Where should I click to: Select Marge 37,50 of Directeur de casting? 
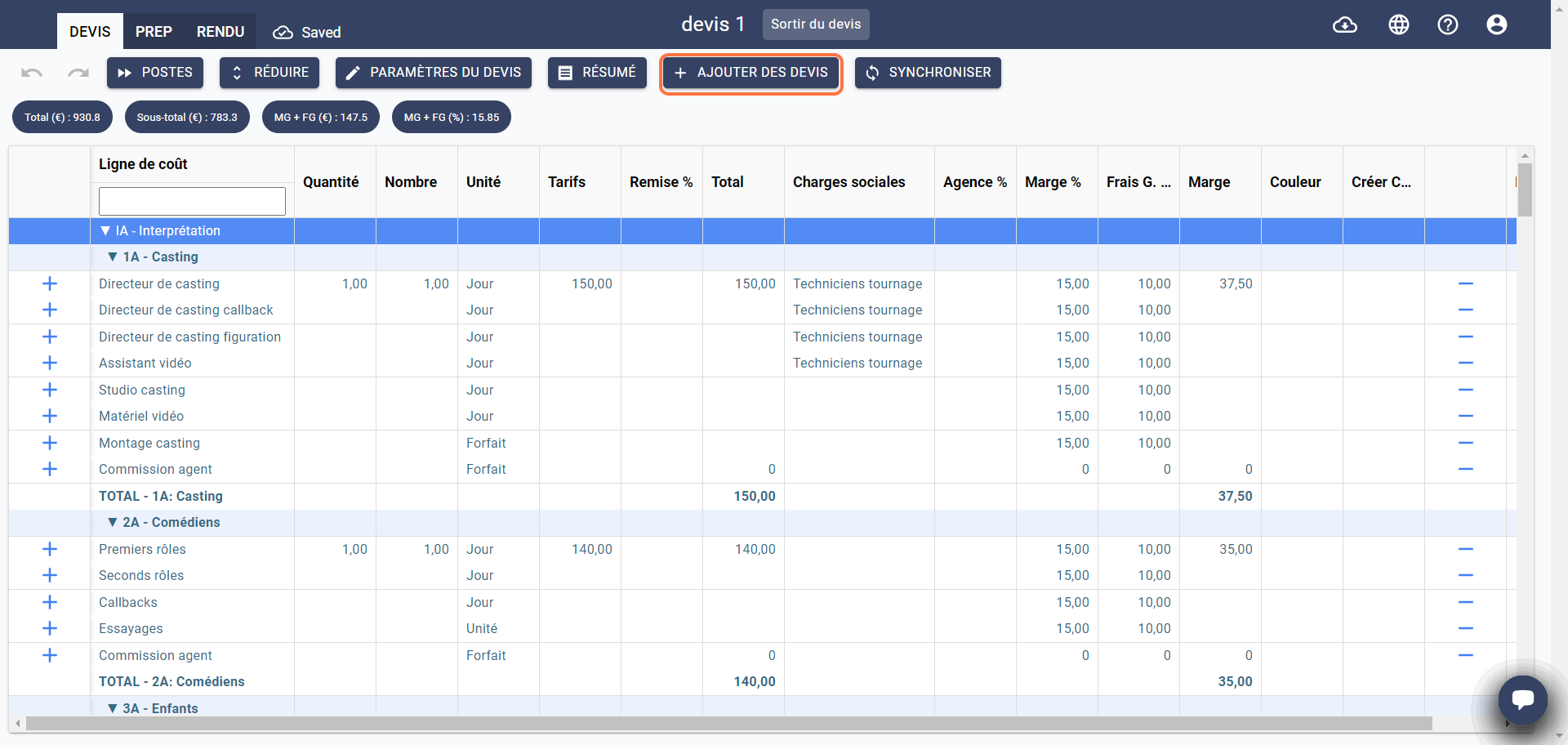pyautogui.click(x=1220, y=283)
